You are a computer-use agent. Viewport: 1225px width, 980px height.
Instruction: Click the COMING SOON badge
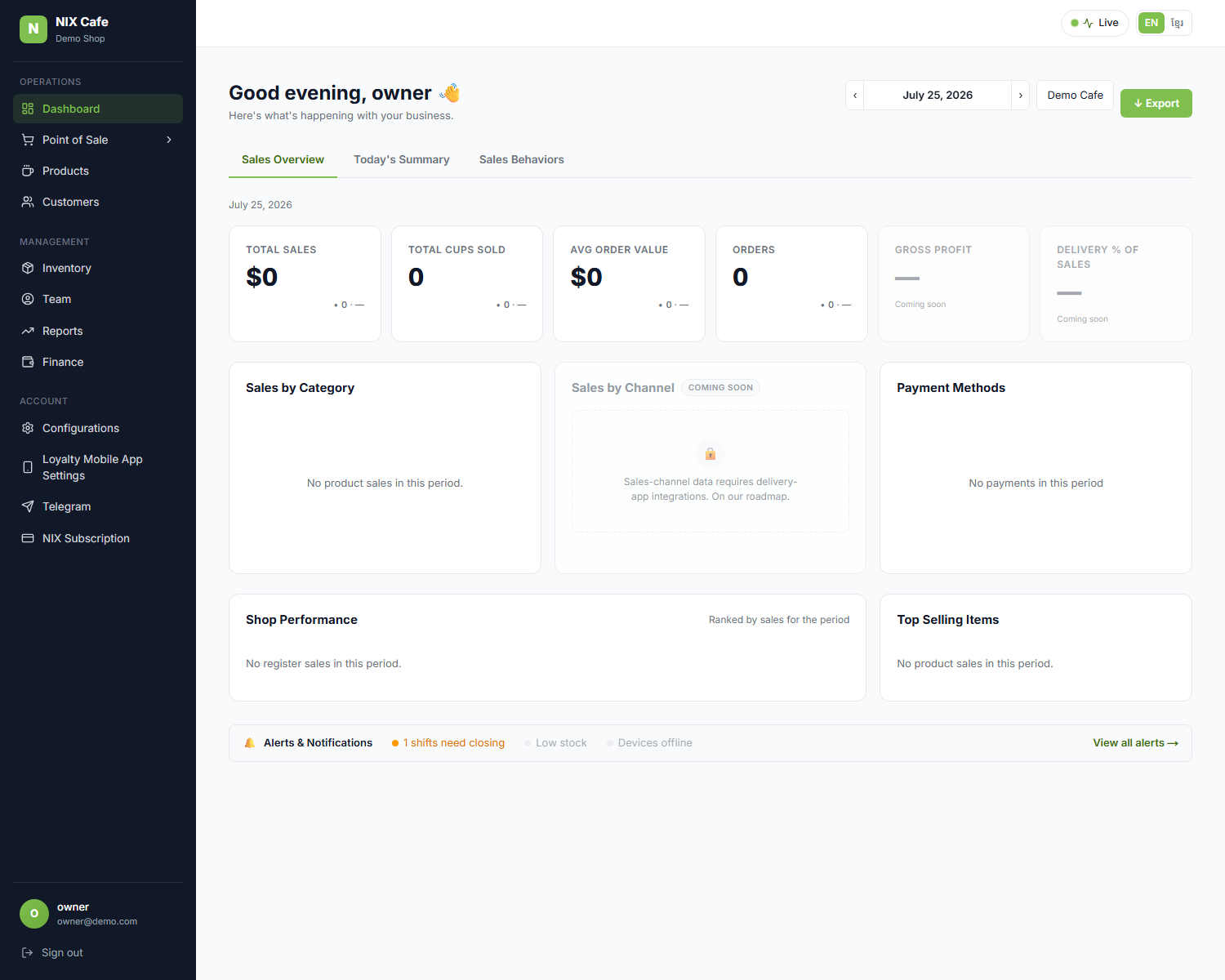point(720,388)
